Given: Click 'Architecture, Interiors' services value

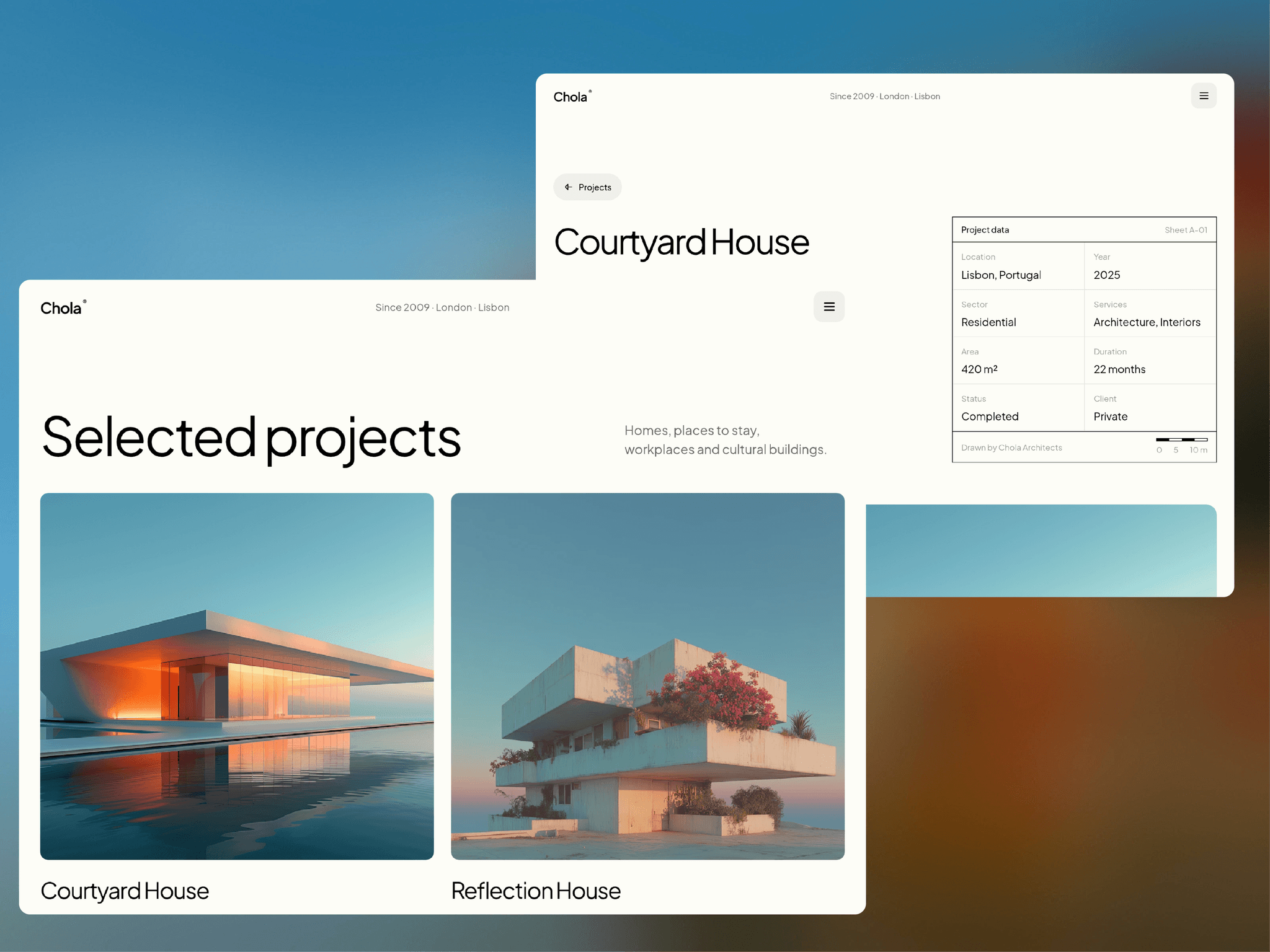Looking at the screenshot, I should pyautogui.click(x=1147, y=322).
